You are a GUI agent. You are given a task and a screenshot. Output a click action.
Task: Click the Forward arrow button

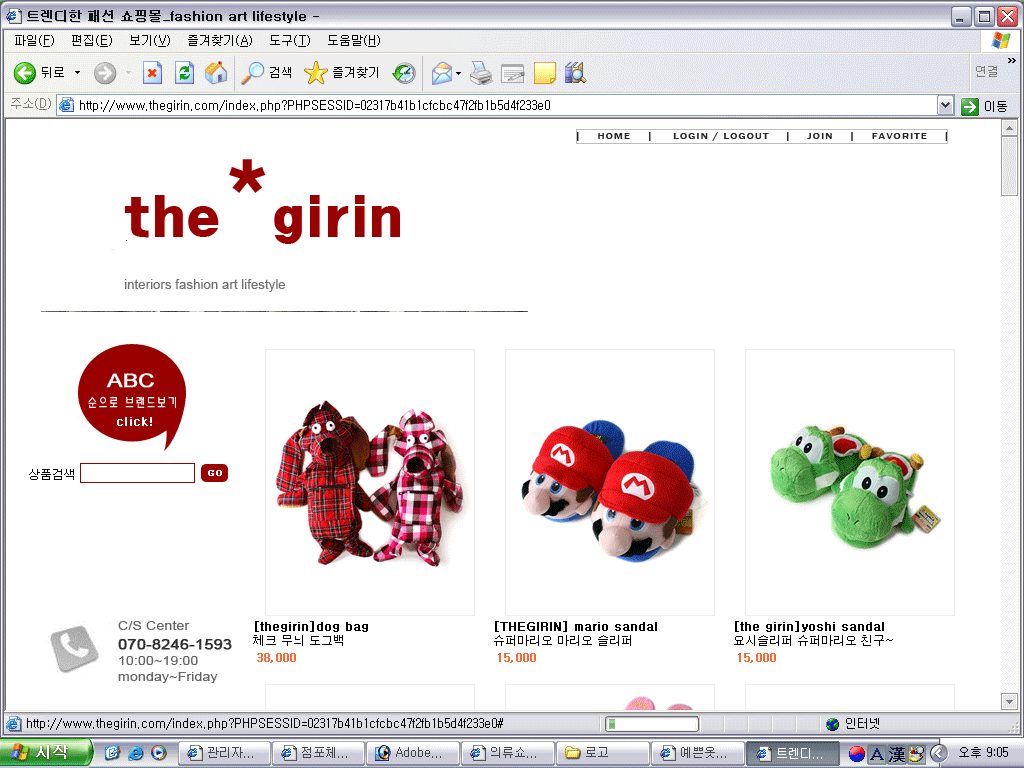(x=104, y=72)
